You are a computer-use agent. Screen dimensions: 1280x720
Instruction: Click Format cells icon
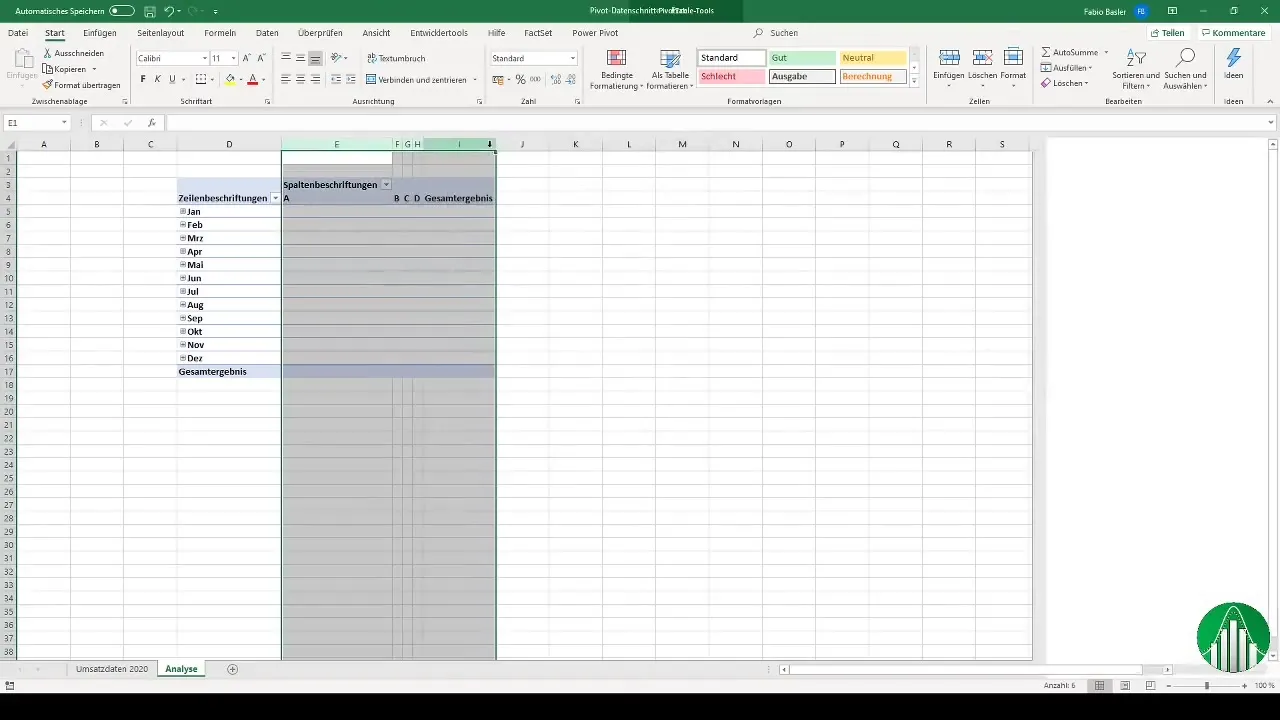(1013, 58)
